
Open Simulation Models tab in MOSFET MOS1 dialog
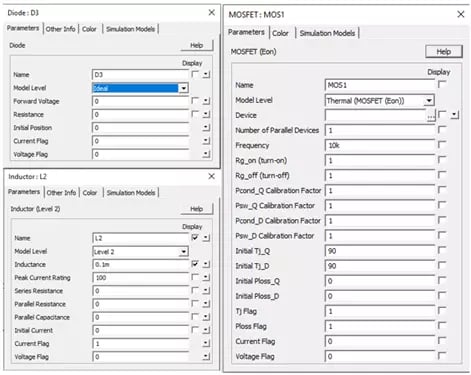click(327, 33)
